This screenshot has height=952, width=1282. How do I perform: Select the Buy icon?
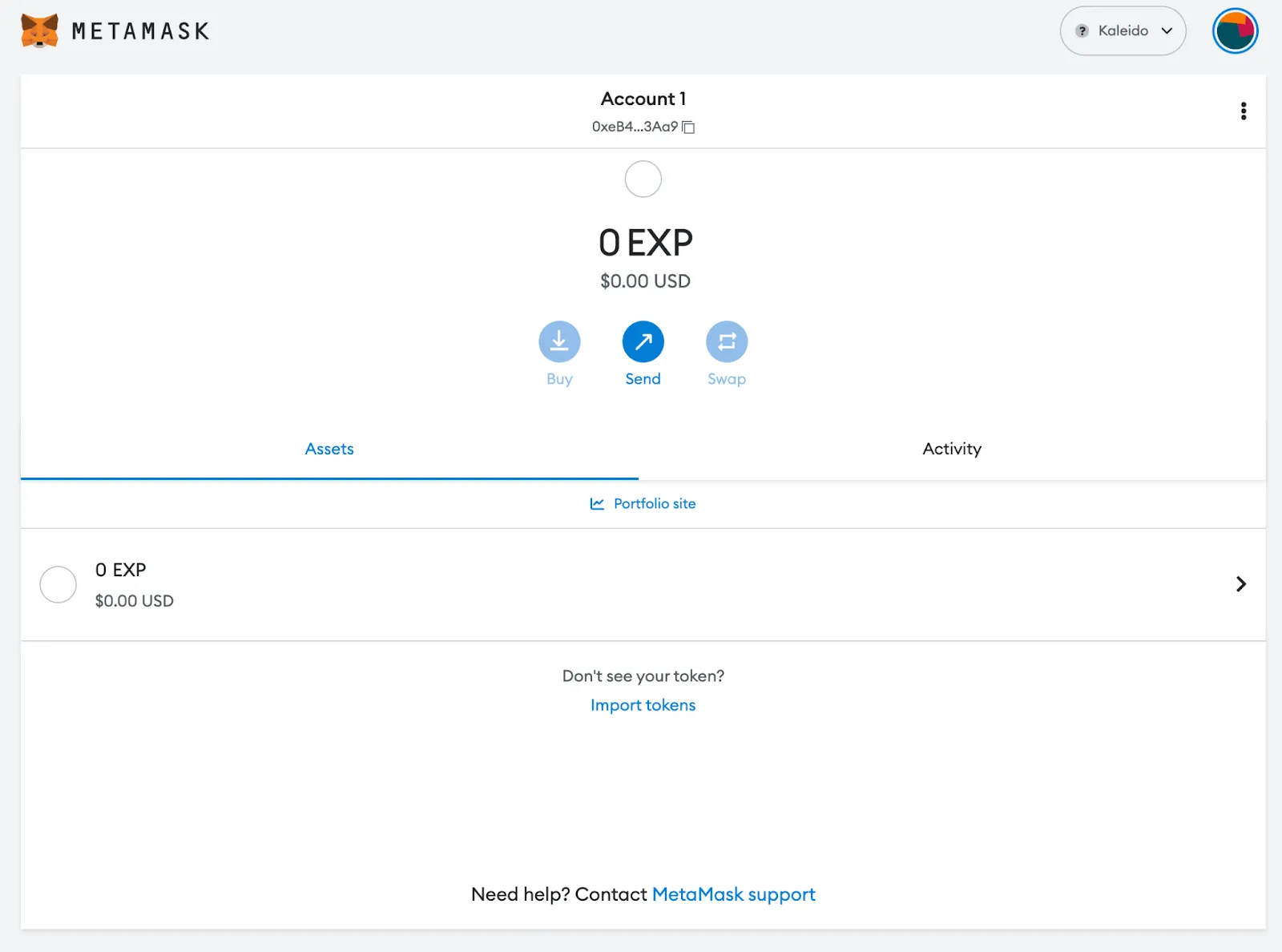click(x=559, y=341)
